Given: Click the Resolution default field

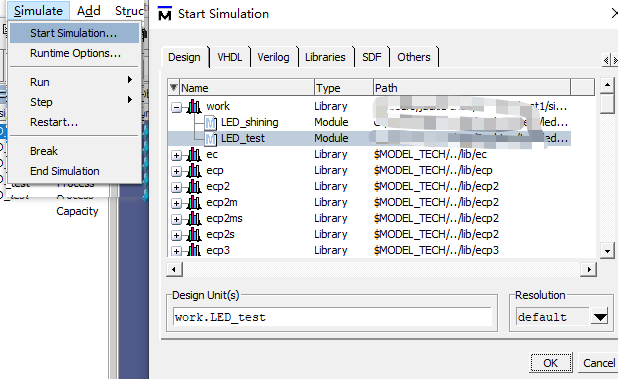Looking at the screenshot, I should click(553, 317).
